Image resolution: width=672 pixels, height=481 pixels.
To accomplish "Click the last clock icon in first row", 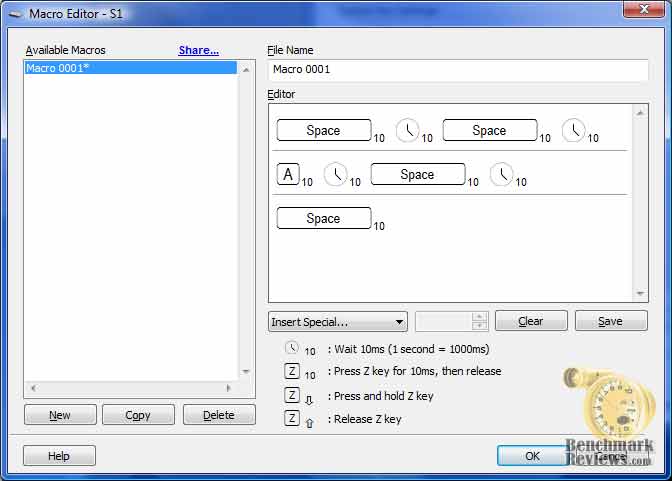I will [573, 130].
